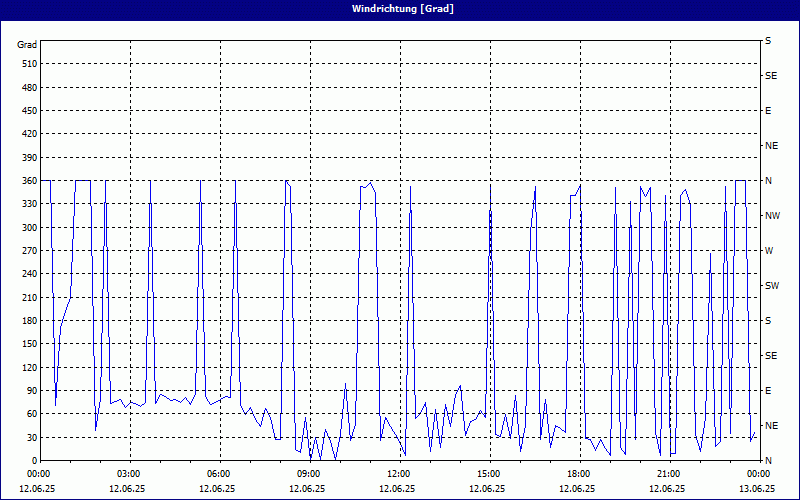This screenshot has height=500, width=800.
Task: Select the 15:00 time tick label
Action: click(488, 474)
